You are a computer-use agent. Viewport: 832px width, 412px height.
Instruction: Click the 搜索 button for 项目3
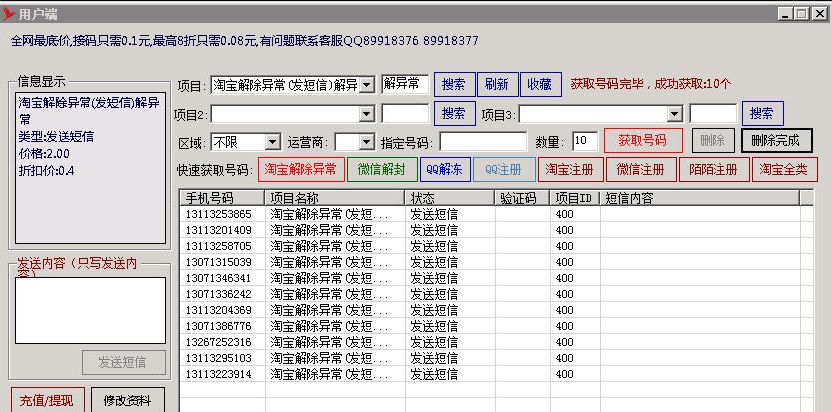tap(762, 114)
